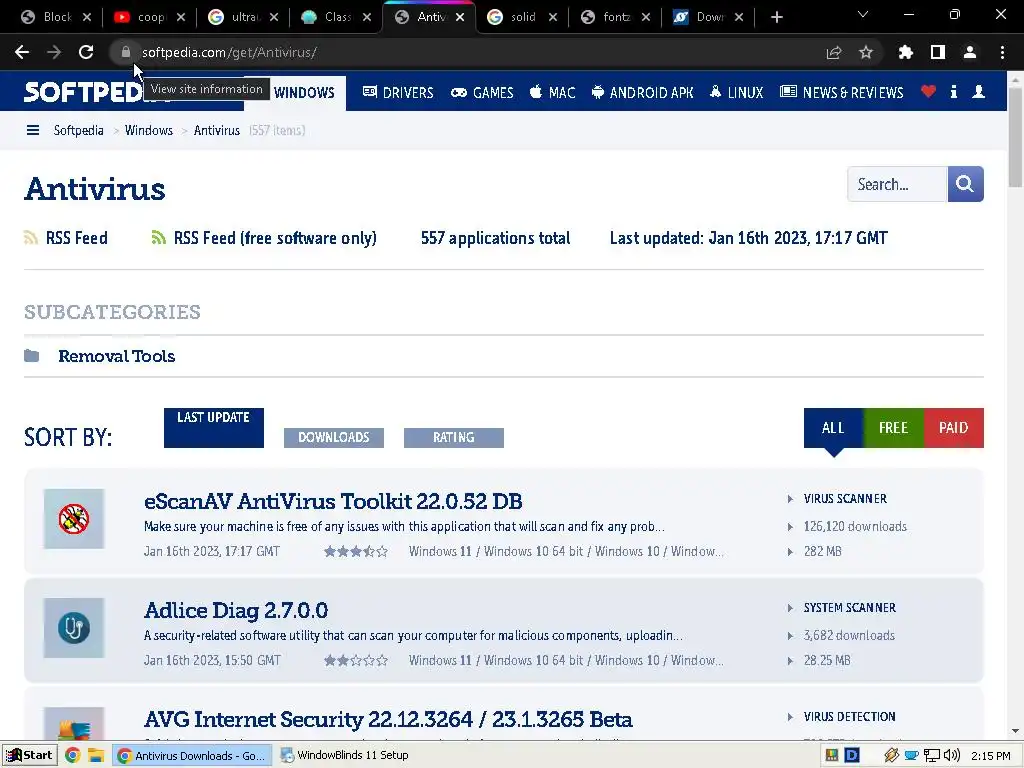Click the VIRUS SCANNER category tag
This screenshot has height=768, width=1024.
coord(845,498)
